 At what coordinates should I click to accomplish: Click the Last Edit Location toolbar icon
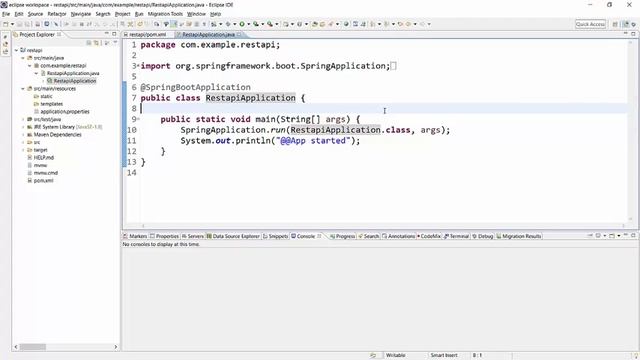pyautogui.click(x=400, y=24)
